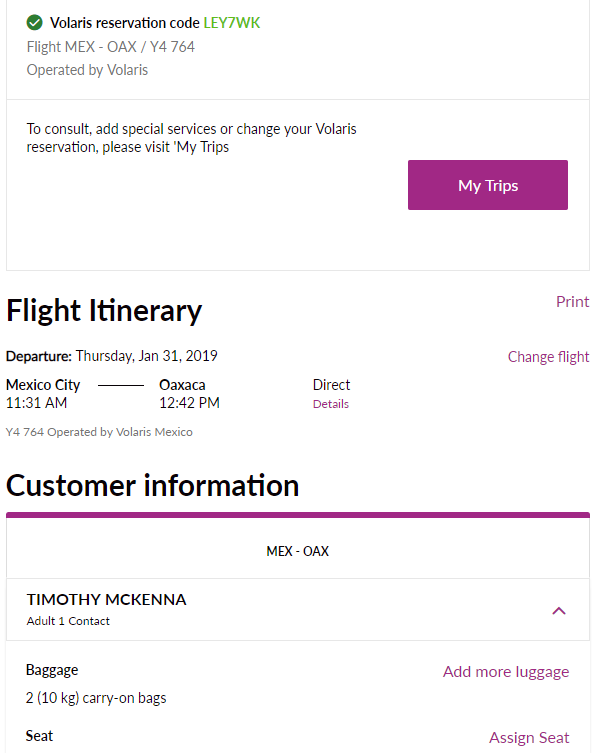
Task: Click the green confirmation checkmark icon
Action: point(35,23)
